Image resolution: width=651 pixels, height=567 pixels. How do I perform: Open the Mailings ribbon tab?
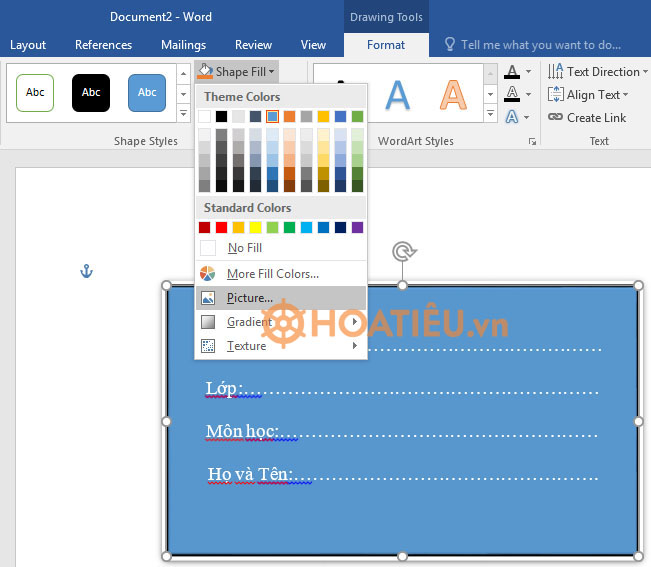(x=183, y=45)
